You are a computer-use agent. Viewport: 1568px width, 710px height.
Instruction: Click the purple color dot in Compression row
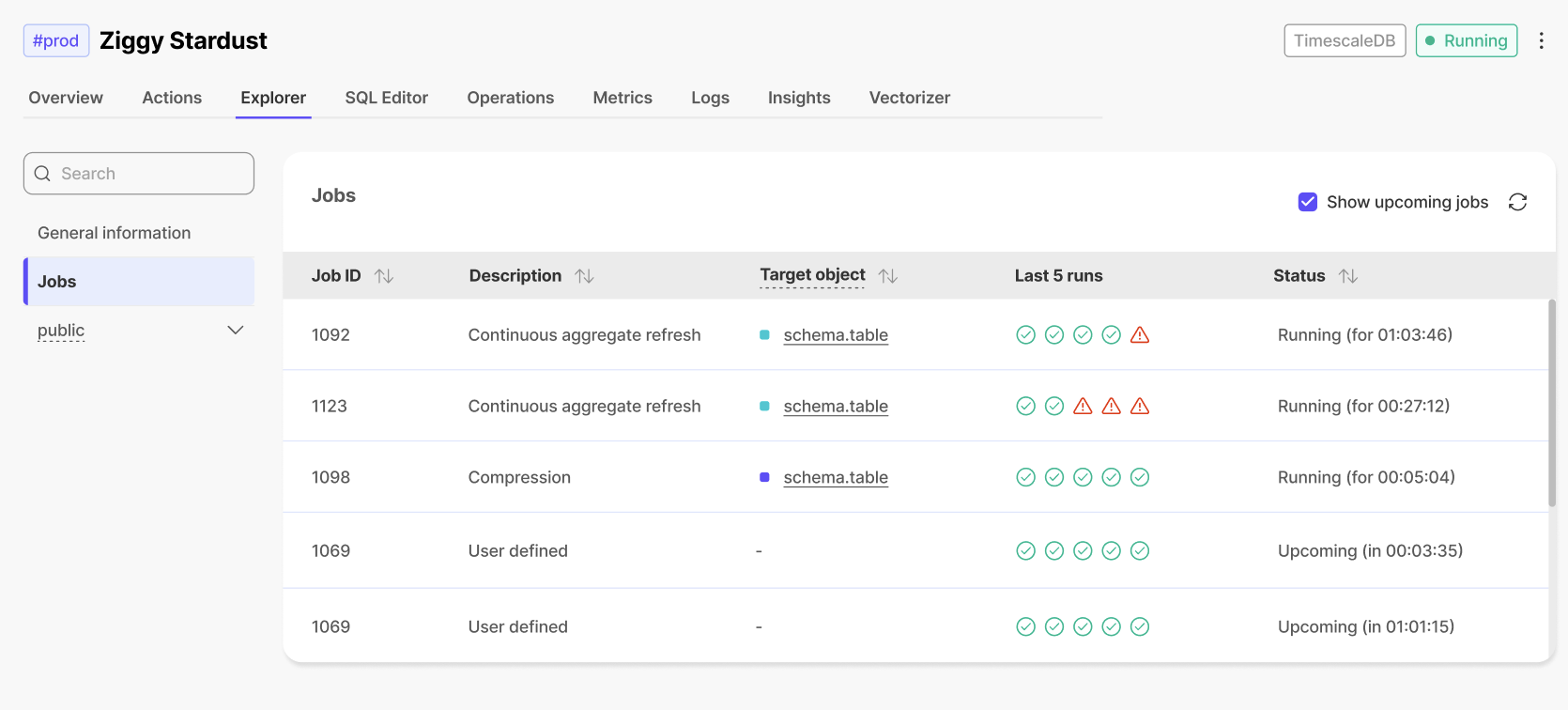pos(764,477)
